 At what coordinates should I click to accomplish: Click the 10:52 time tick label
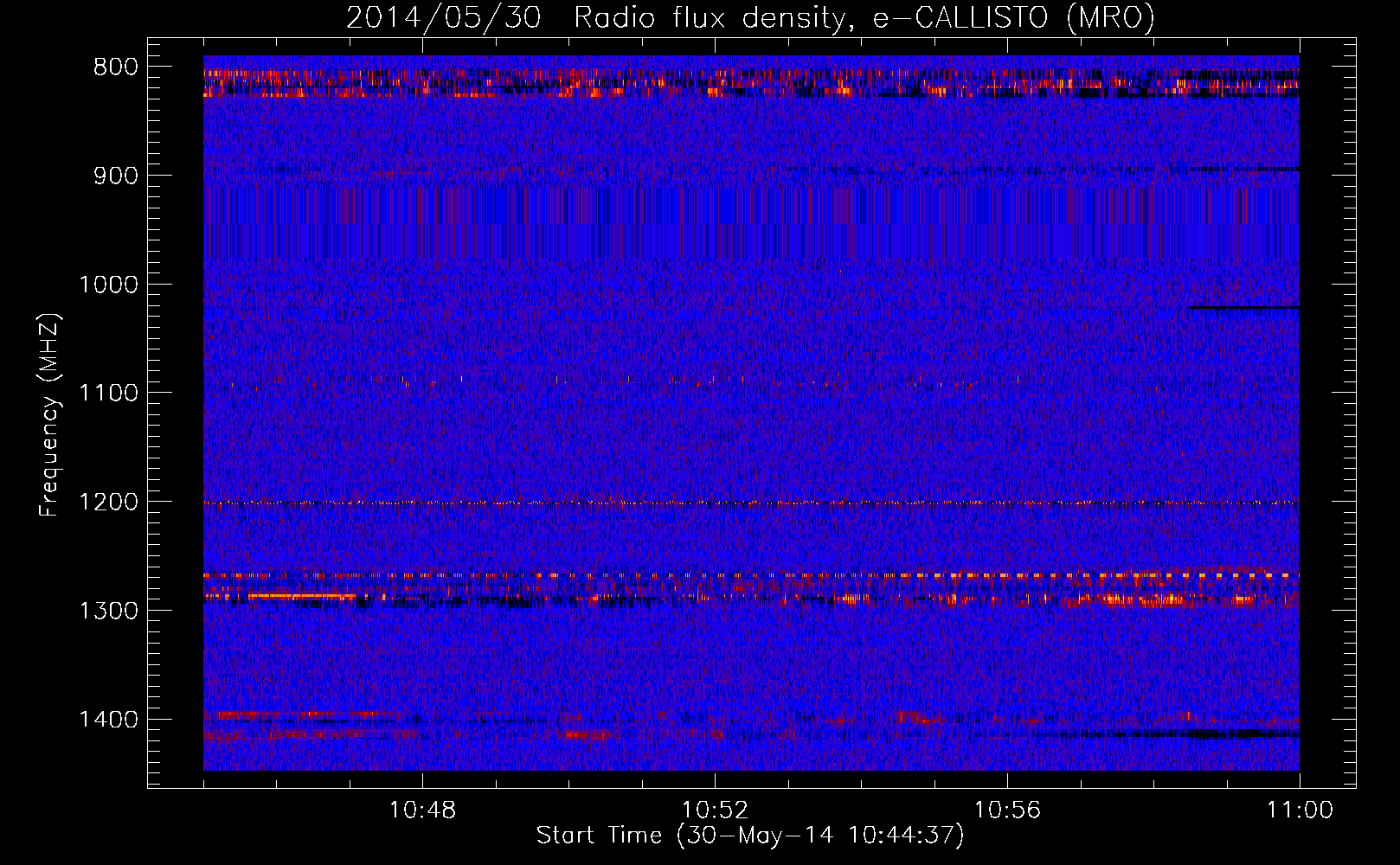[x=715, y=811]
